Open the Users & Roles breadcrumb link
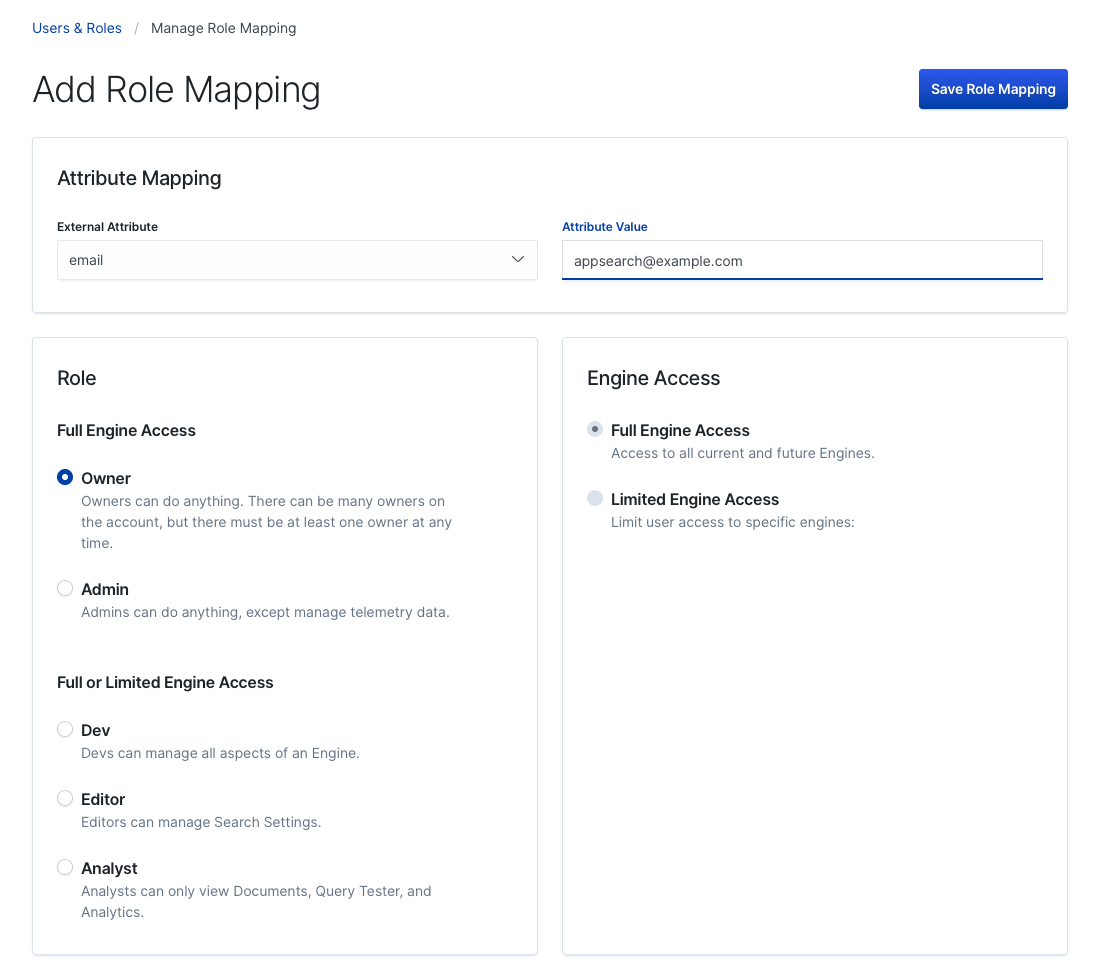Screen dimensions: 1101x976 pos(77,27)
